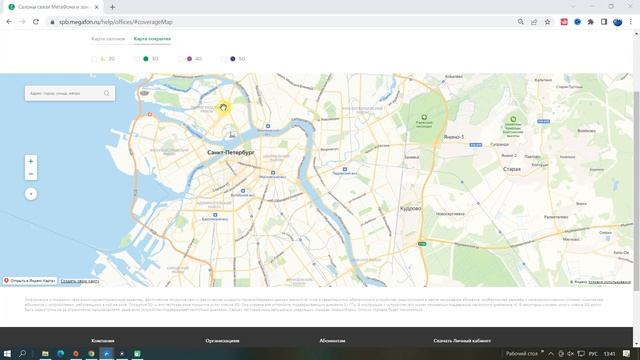Select the Карта покрытия tab
640x360 pixels.
pyautogui.click(x=152, y=39)
